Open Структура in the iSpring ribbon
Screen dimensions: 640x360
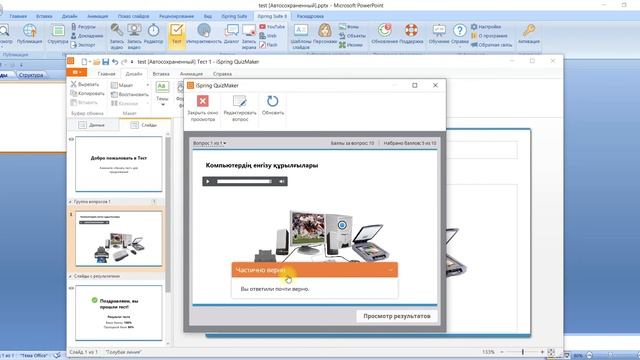point(58,34)
